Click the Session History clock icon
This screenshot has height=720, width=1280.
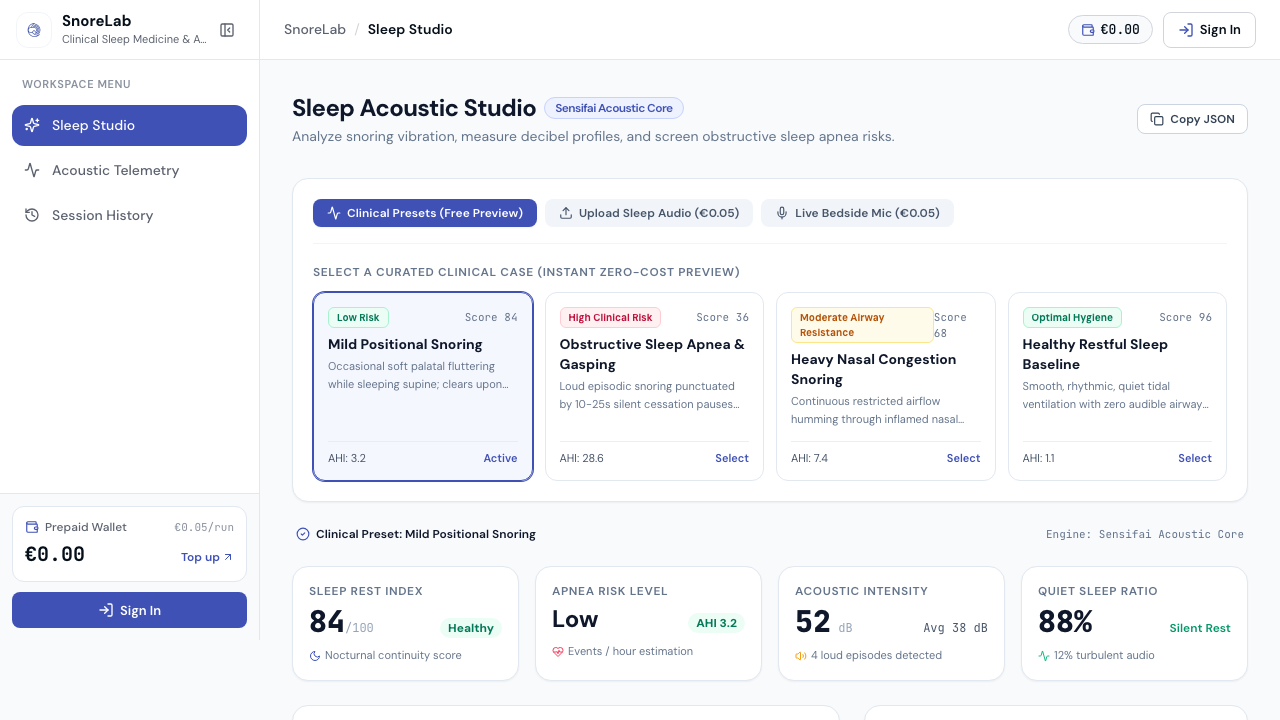click(32, 215)
